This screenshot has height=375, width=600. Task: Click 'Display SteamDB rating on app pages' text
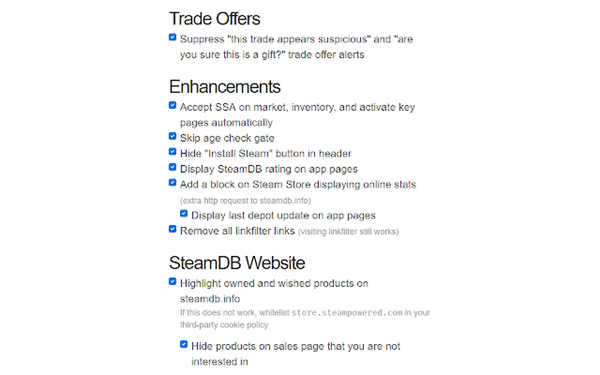tap(269, 169)
